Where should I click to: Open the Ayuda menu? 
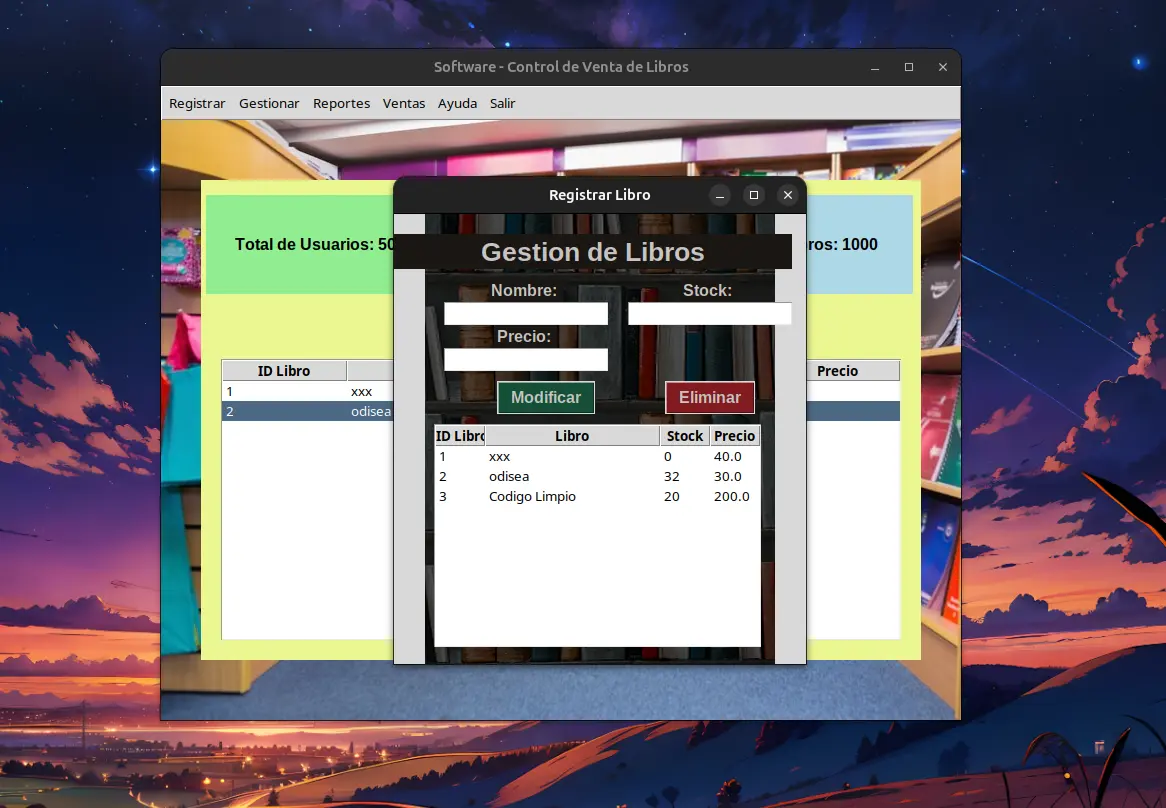[x=457, y=103]
